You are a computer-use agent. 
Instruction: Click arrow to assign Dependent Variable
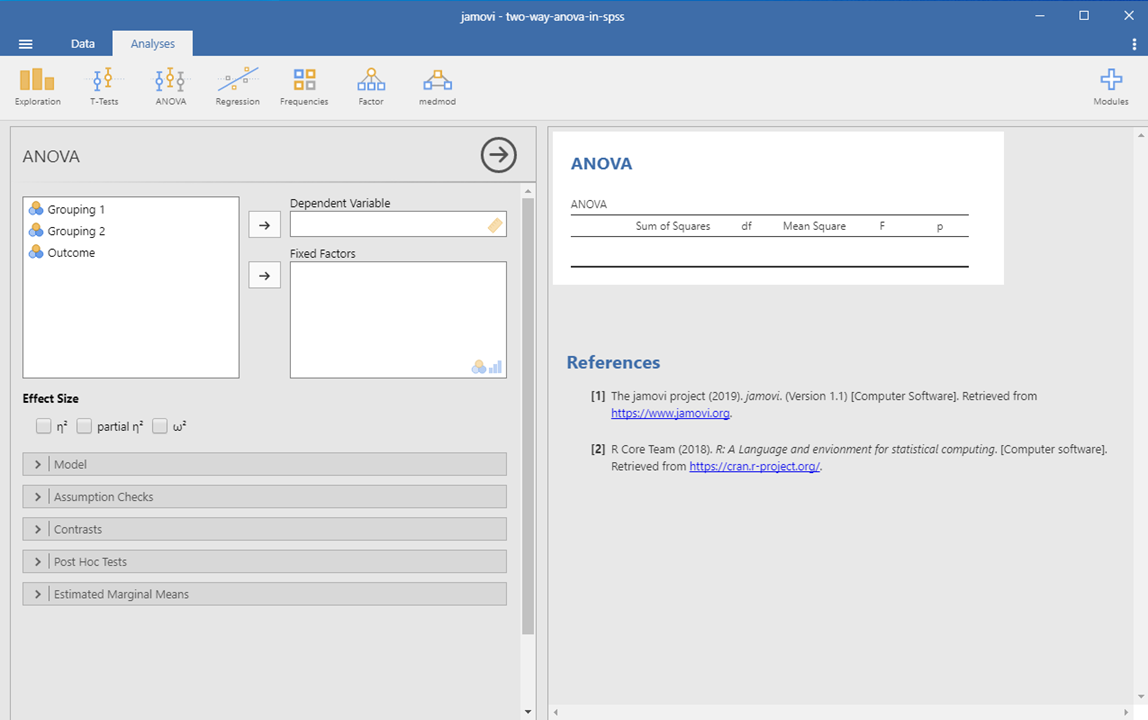point(264,225)
